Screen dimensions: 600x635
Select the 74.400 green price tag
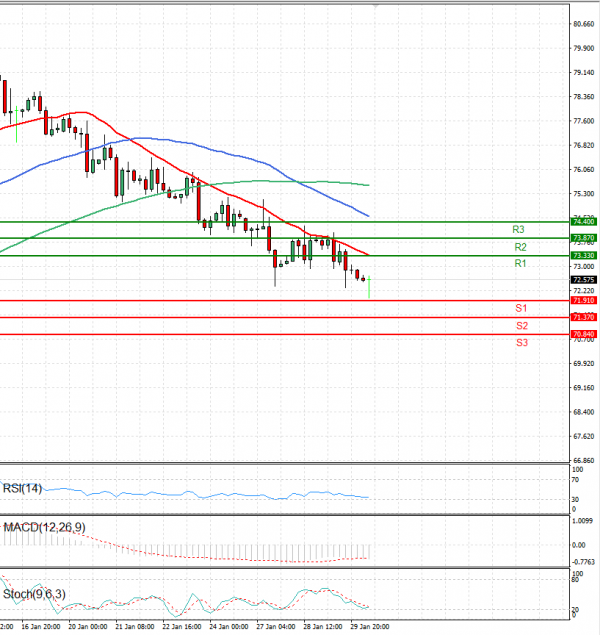pos(583,222)
